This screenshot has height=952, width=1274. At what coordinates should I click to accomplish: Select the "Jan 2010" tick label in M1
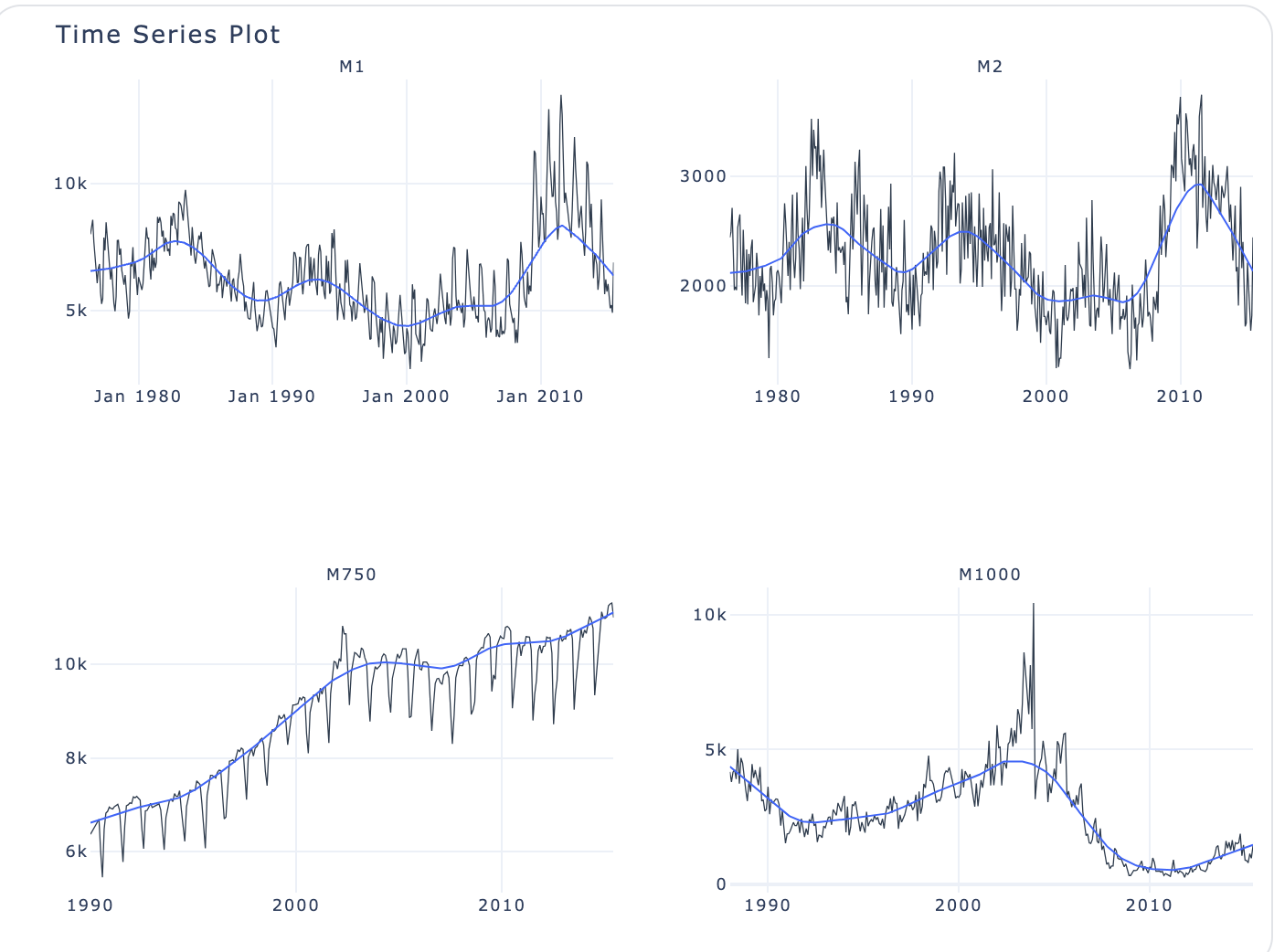pos(540,397)
